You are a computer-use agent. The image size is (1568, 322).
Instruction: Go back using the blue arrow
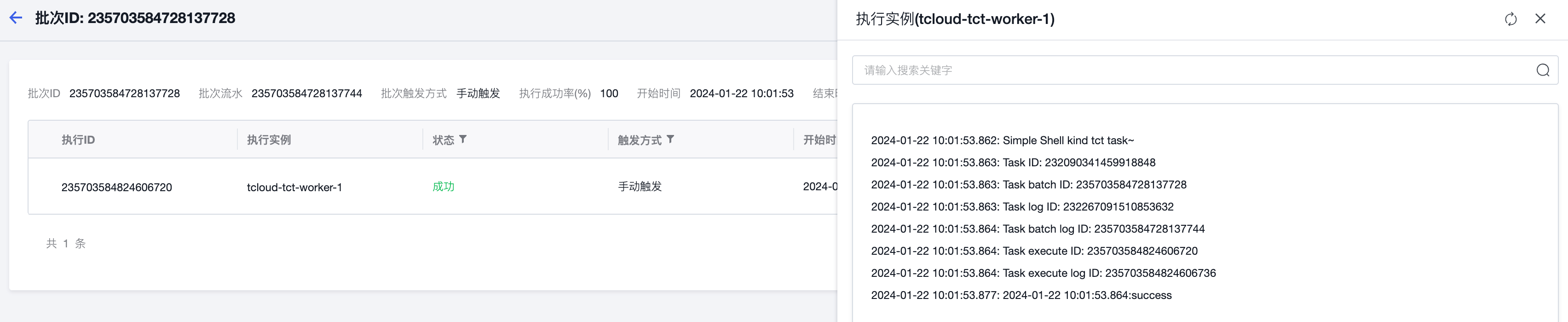pyautogui.click(x=16, y=18)
